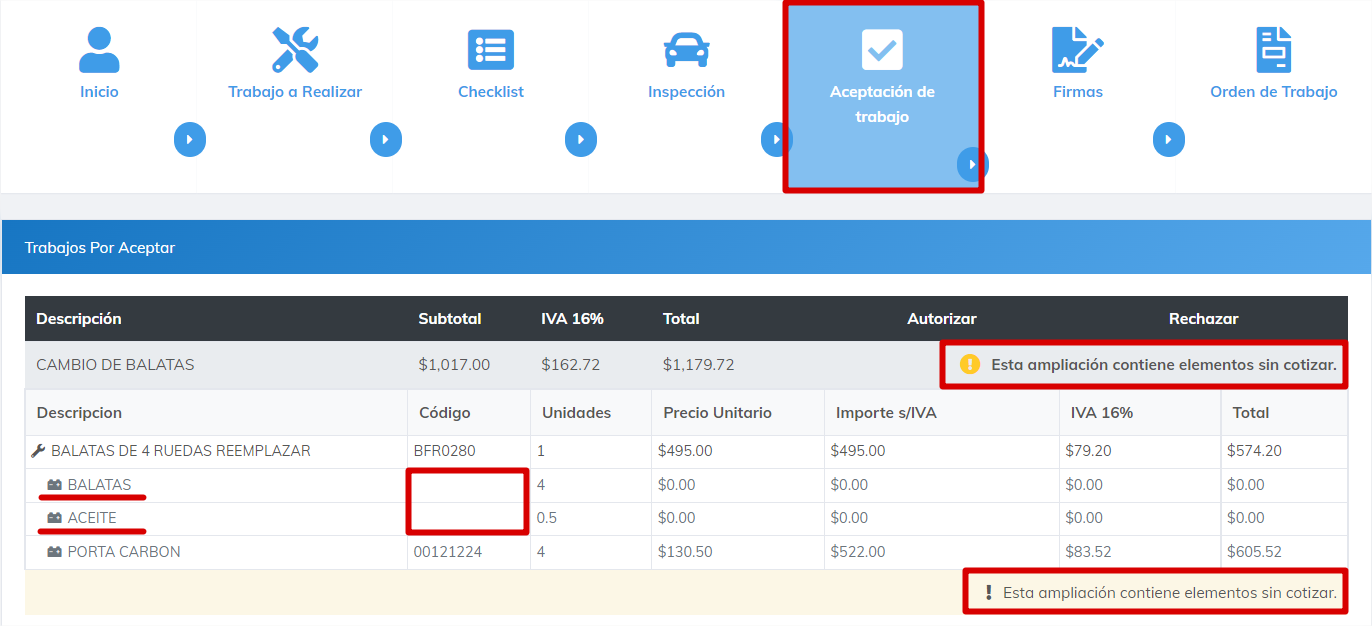Click the empty Código cell for BALATAS
1372x626 pixels.
(x=468, y=485)
